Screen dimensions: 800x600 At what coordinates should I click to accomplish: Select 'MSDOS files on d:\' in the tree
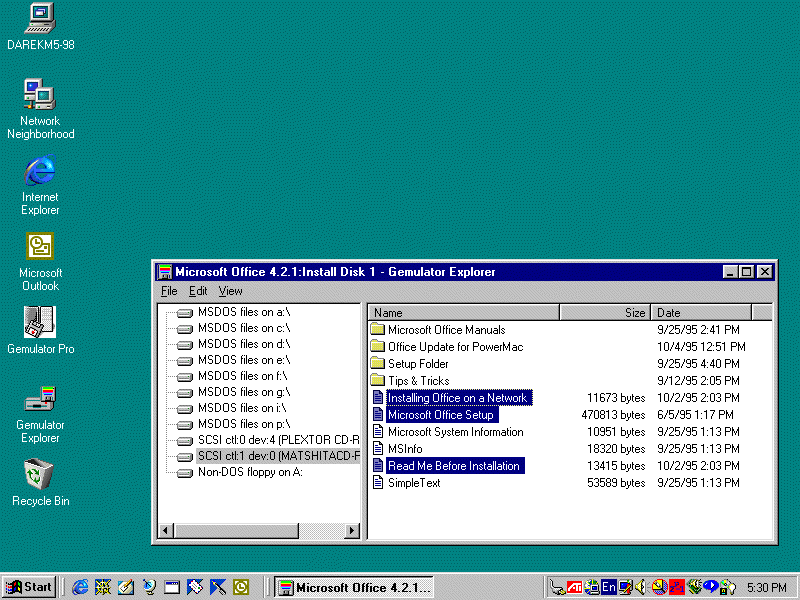coord(244,344)
